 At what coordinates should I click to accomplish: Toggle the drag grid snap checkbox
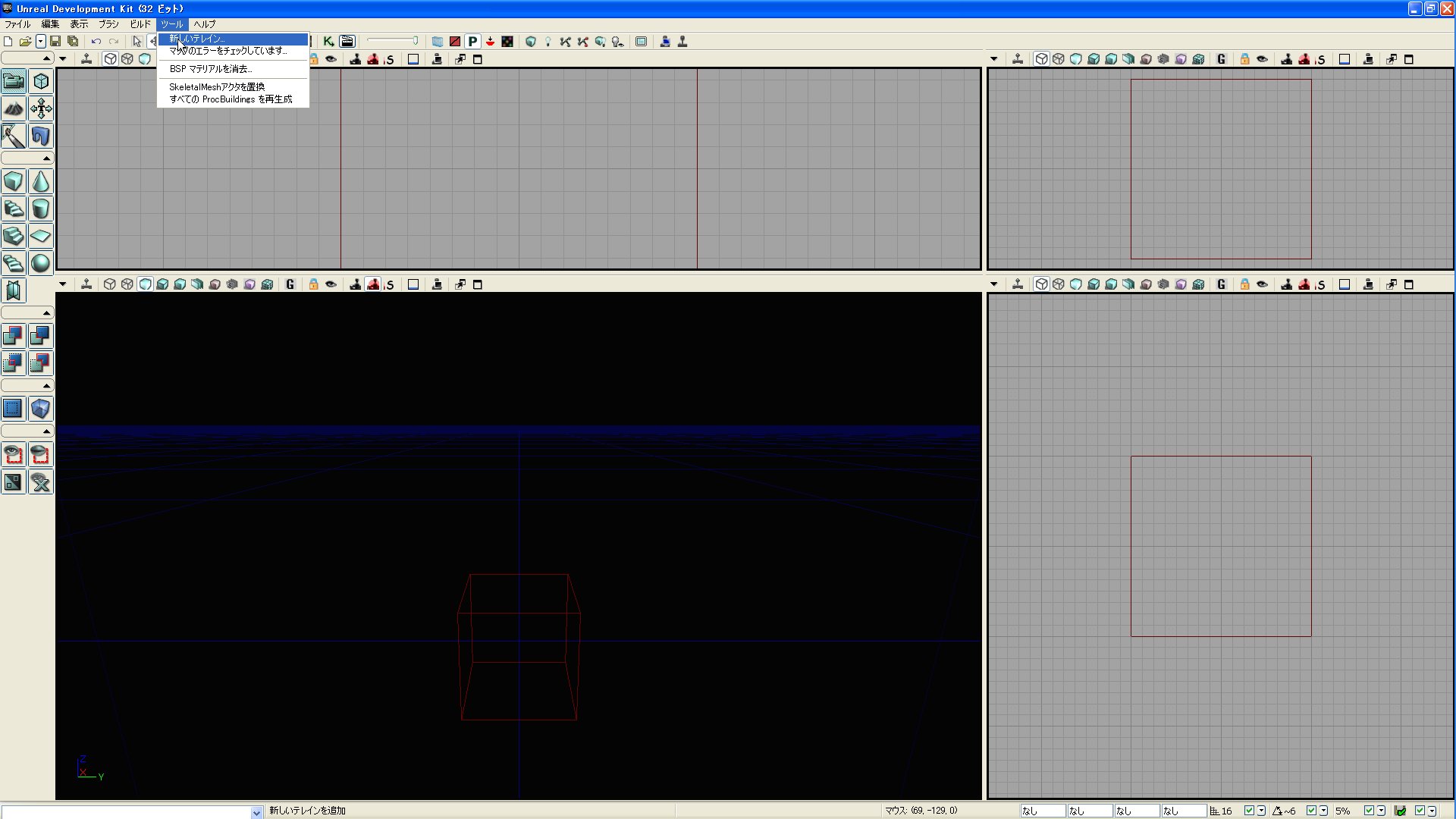[x=1249, y=811]
